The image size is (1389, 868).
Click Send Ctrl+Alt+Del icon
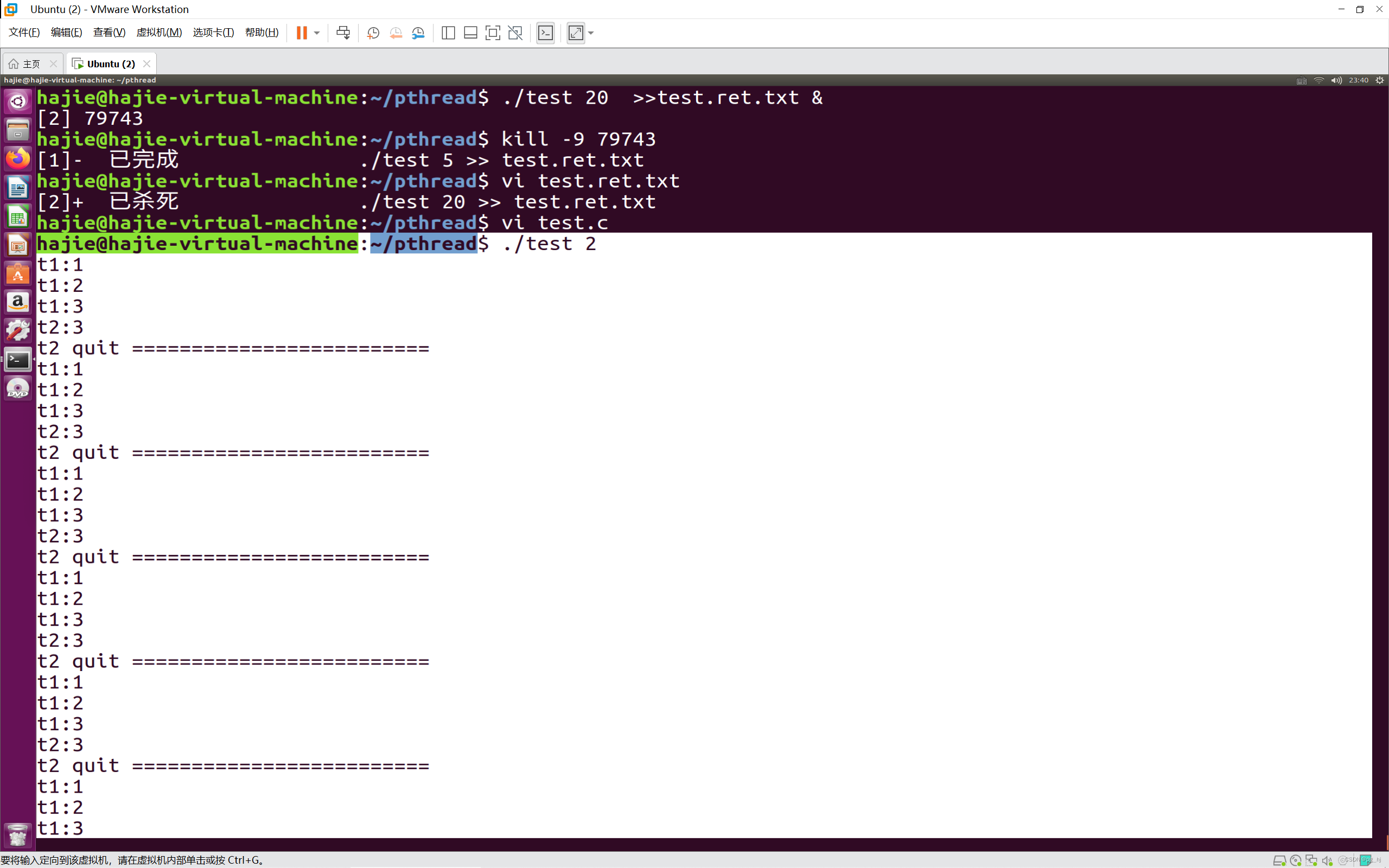click(343, 33)
